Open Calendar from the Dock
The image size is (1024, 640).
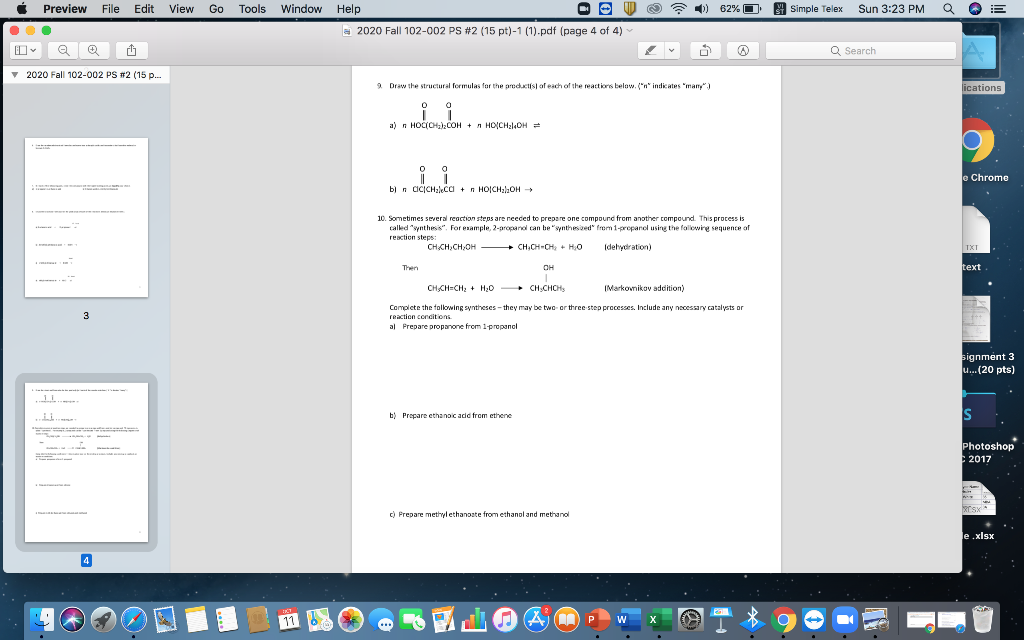(289, 619)
